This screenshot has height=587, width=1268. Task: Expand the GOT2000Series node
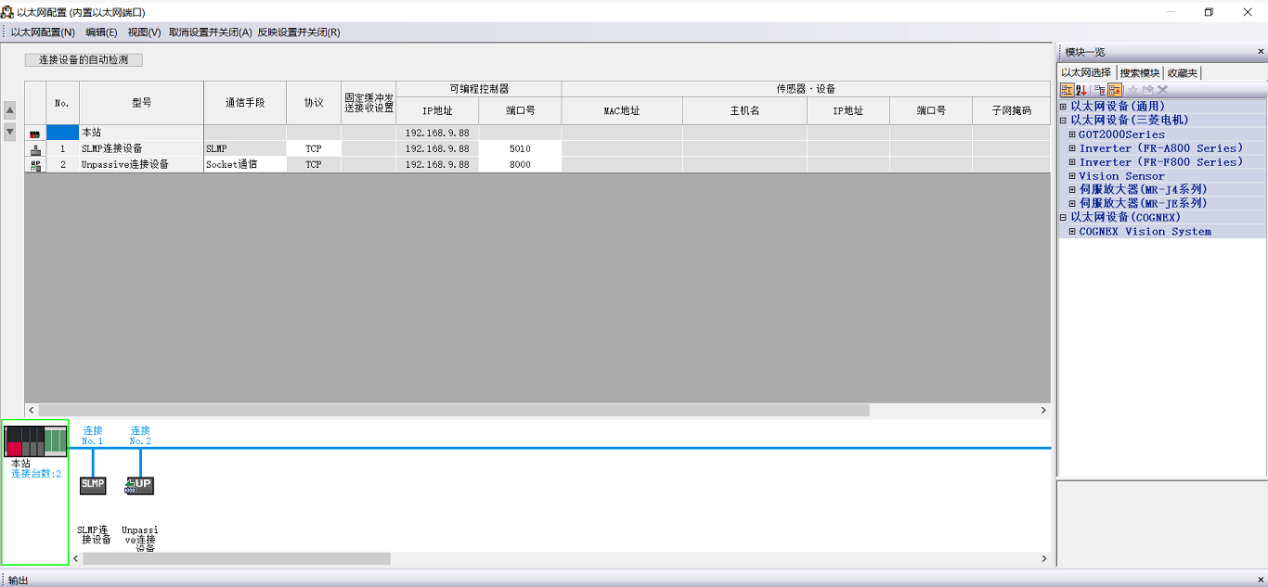coord(1072,134)
